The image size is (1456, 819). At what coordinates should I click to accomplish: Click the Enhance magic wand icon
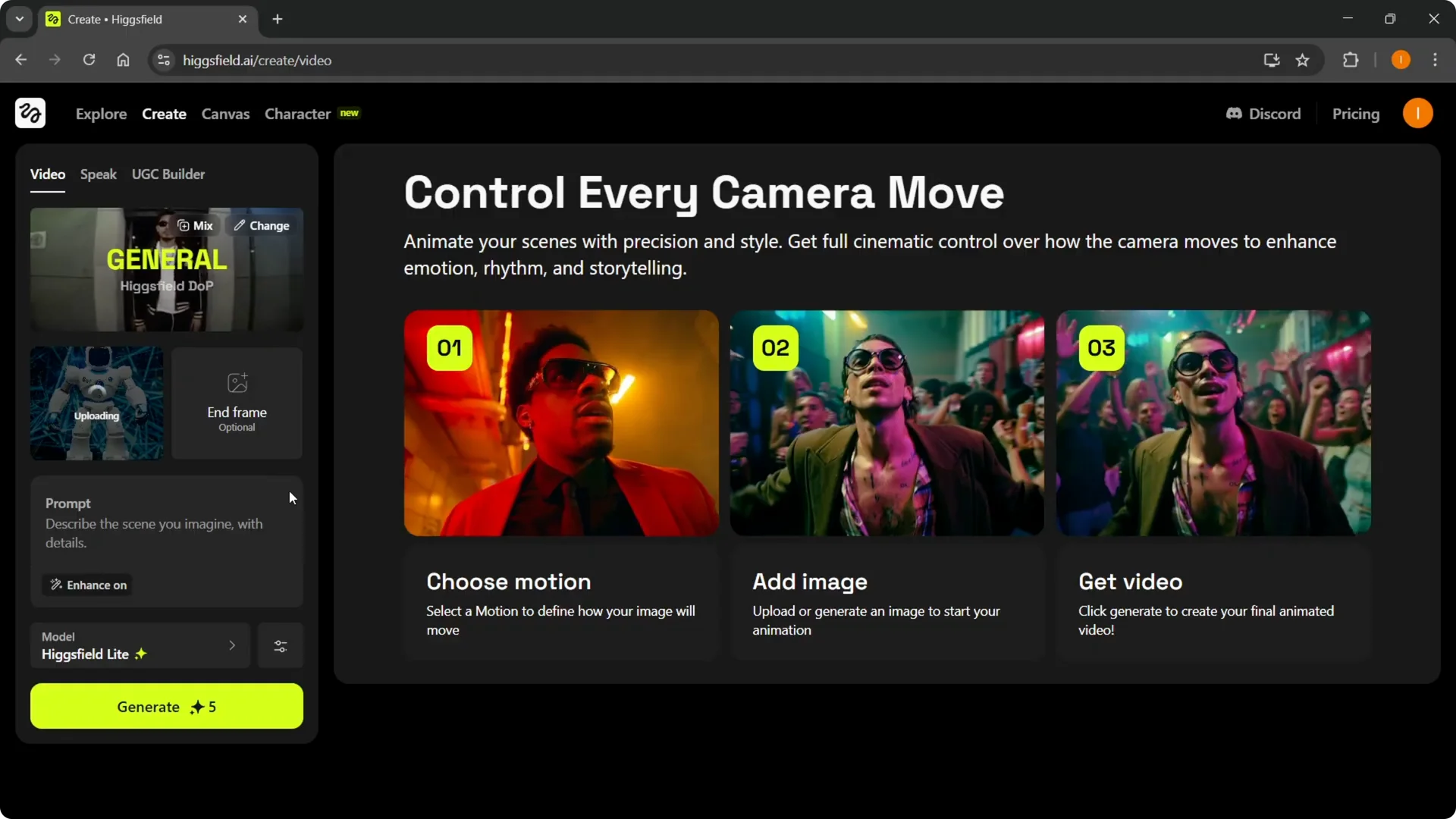pyautogui.click(x=56, y=585)
